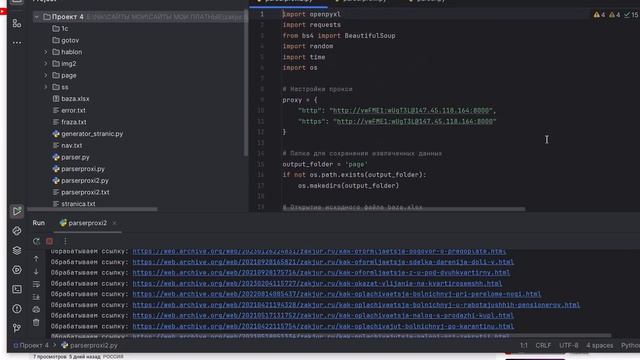Open the Terminal tool window icon
Image resolution: width=640 pixels, height=360 pixels.
click(x=17, y=289)
